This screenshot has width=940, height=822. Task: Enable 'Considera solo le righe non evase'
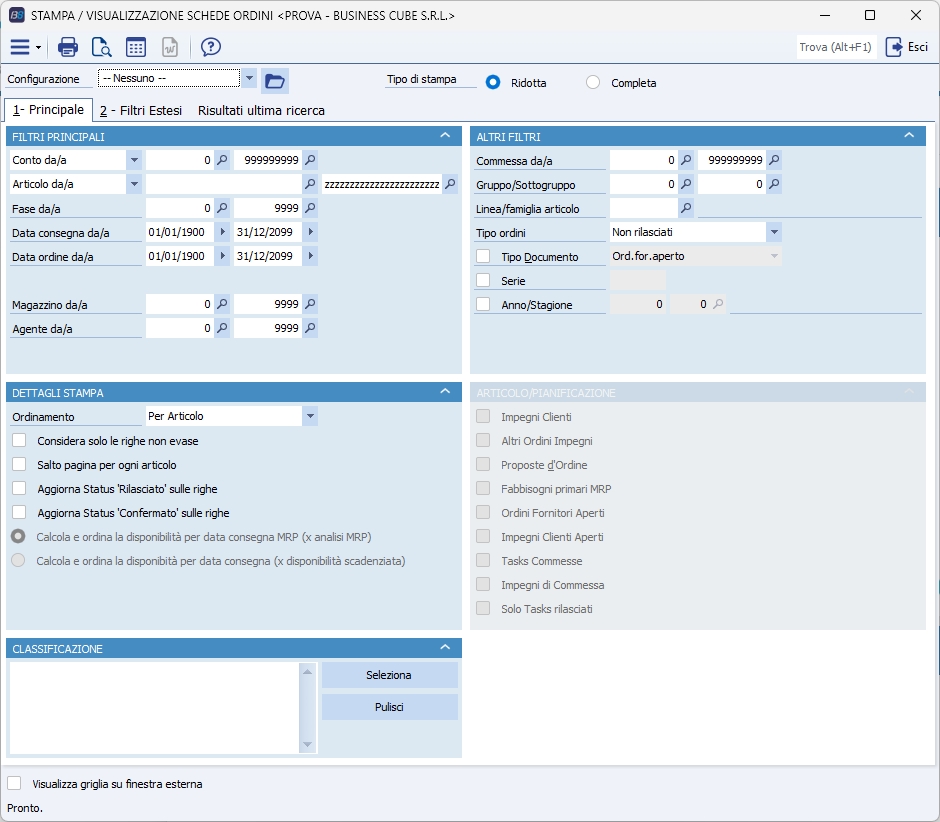point(19,441)
